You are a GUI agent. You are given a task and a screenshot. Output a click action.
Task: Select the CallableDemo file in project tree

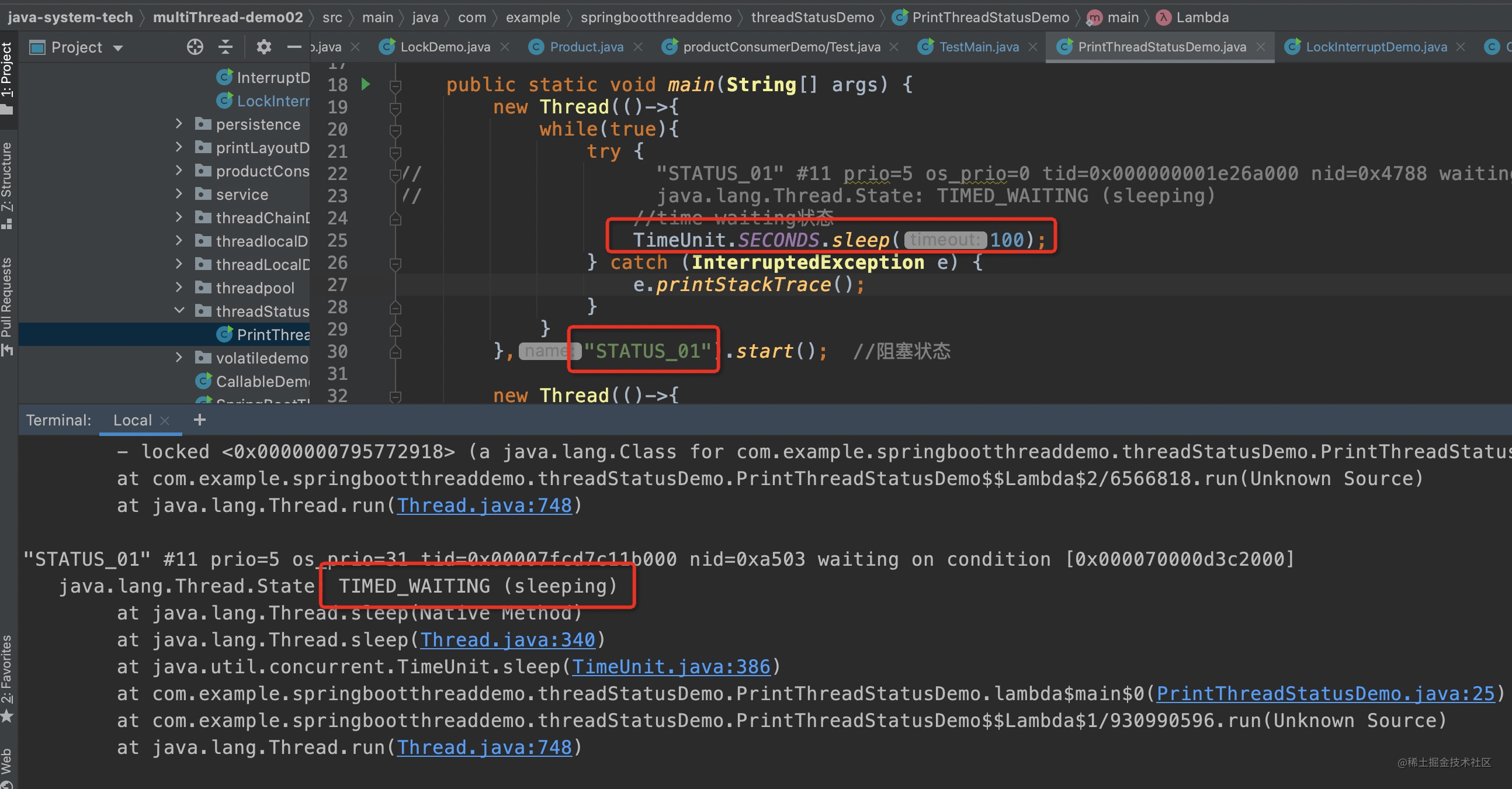(x=261, y=381)
